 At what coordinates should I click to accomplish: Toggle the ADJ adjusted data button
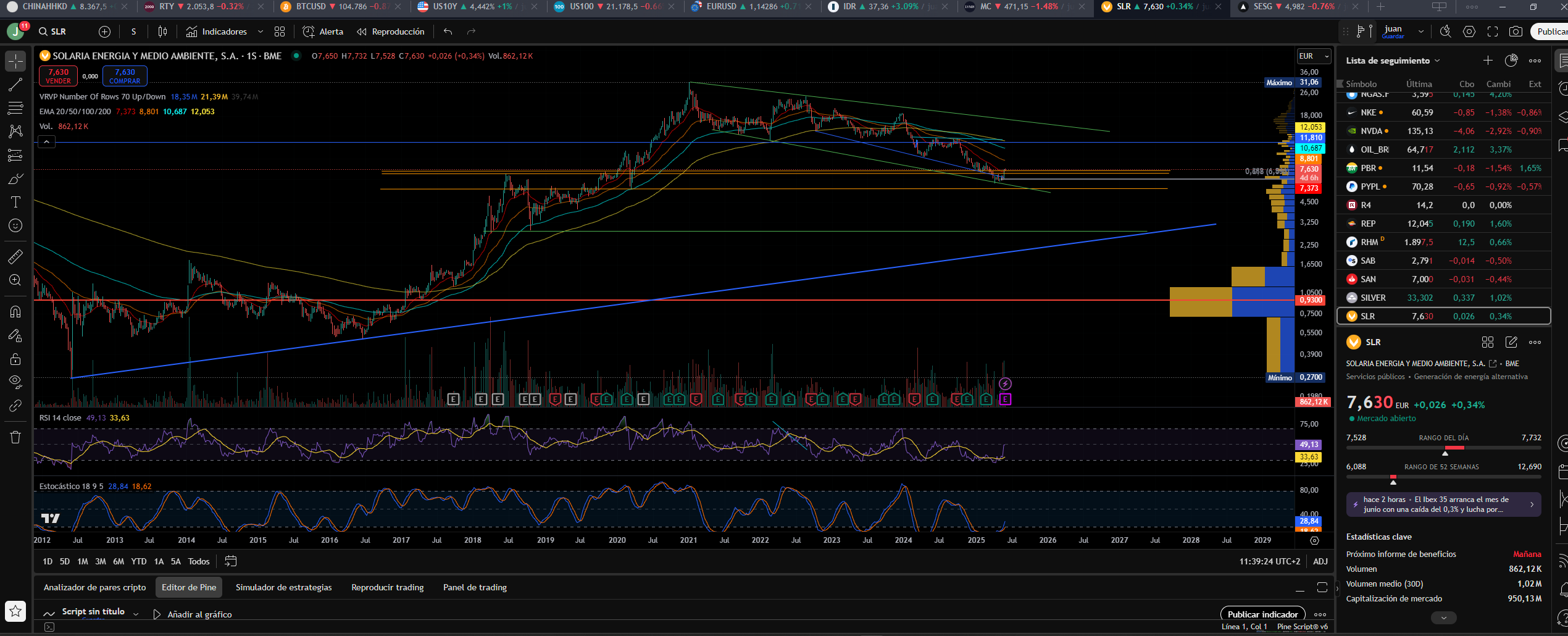click(x=1320, y=561)
